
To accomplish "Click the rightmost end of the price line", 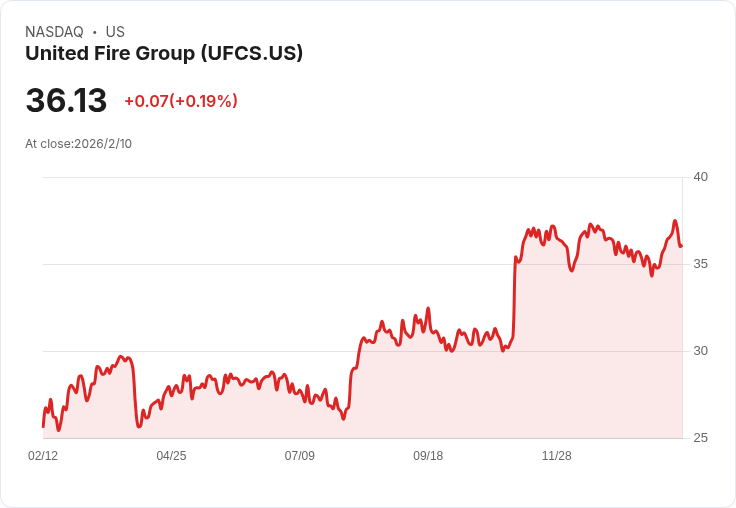I will point(681,246).
